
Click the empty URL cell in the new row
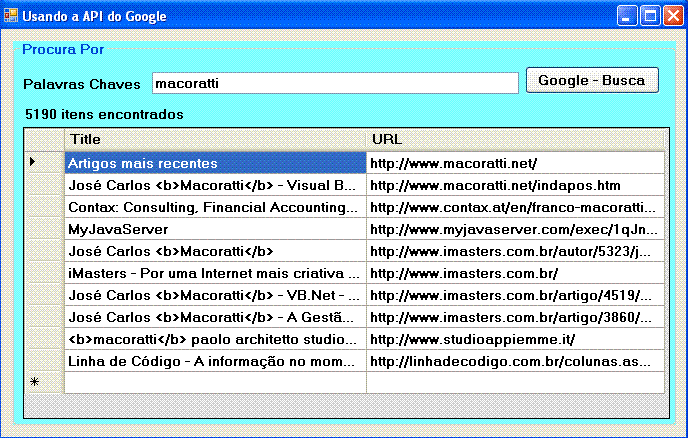point(515,382)
